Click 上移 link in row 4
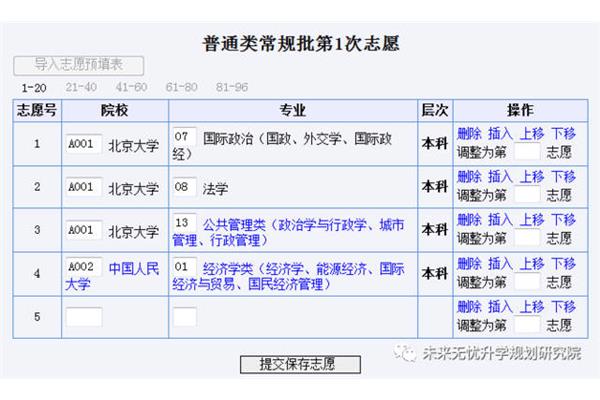 532,263
